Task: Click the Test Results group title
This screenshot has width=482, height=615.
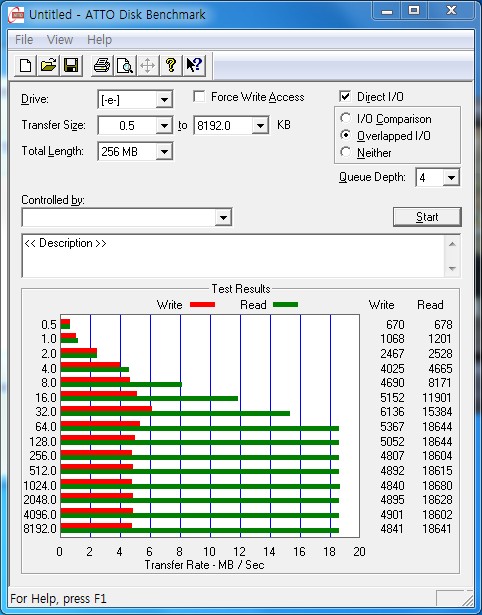Action: coord(241,289)
